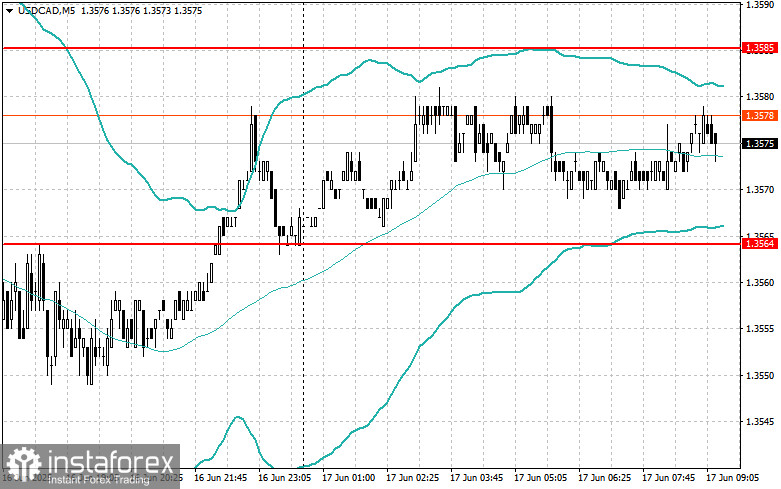Select the 1.3555 price scale value

pos(760,329)
